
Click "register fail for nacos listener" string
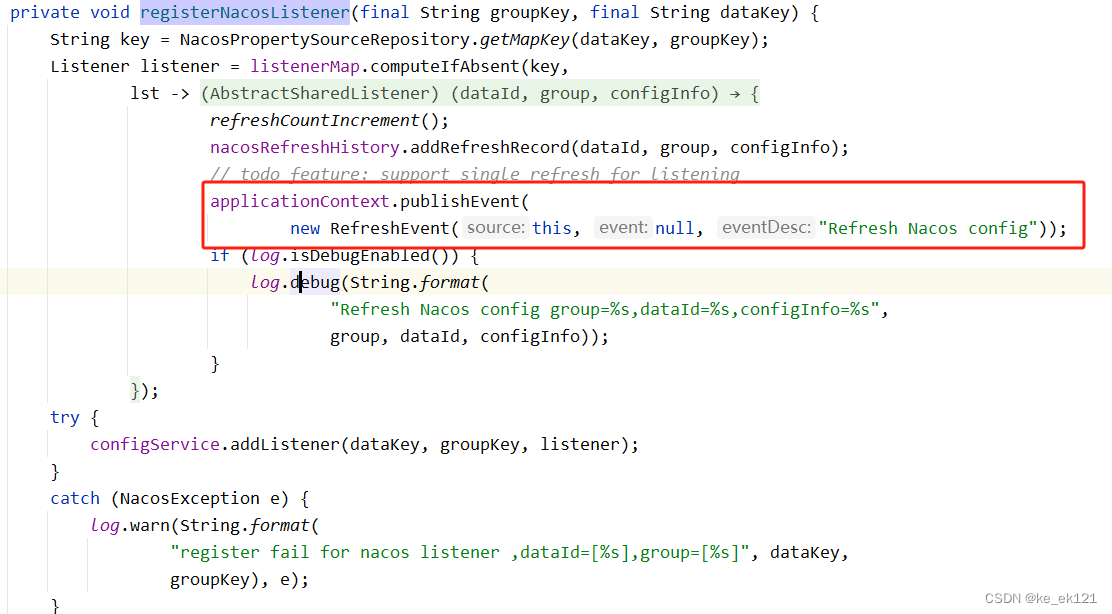(x=460, y=552)
